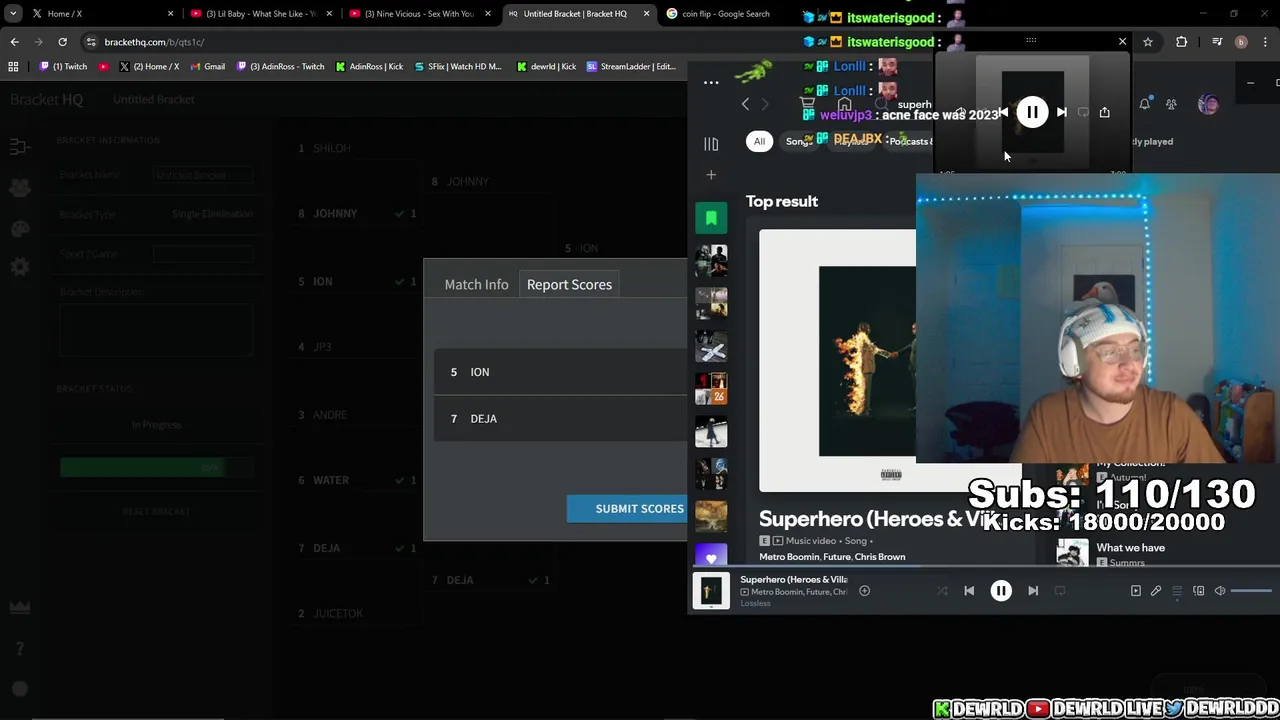Pause playback in the mini player popup
This screenshot has width=1280, height=720.
(1032, 112)
